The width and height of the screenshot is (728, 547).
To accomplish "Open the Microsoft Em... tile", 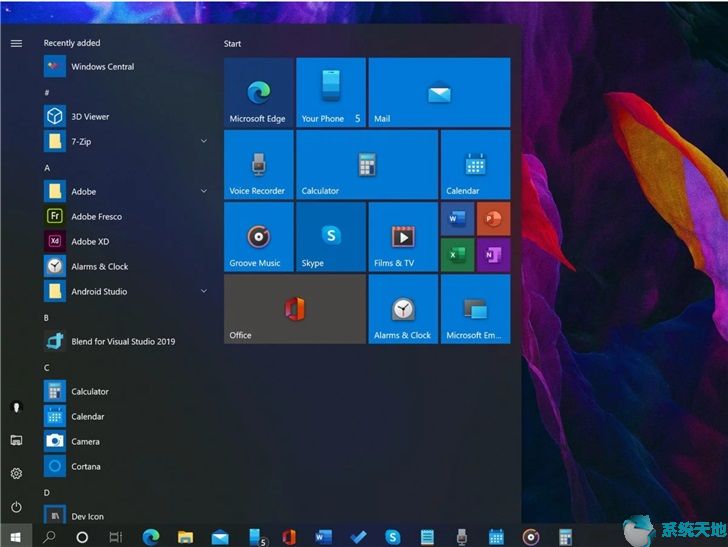I will click(x=475, y=309).
